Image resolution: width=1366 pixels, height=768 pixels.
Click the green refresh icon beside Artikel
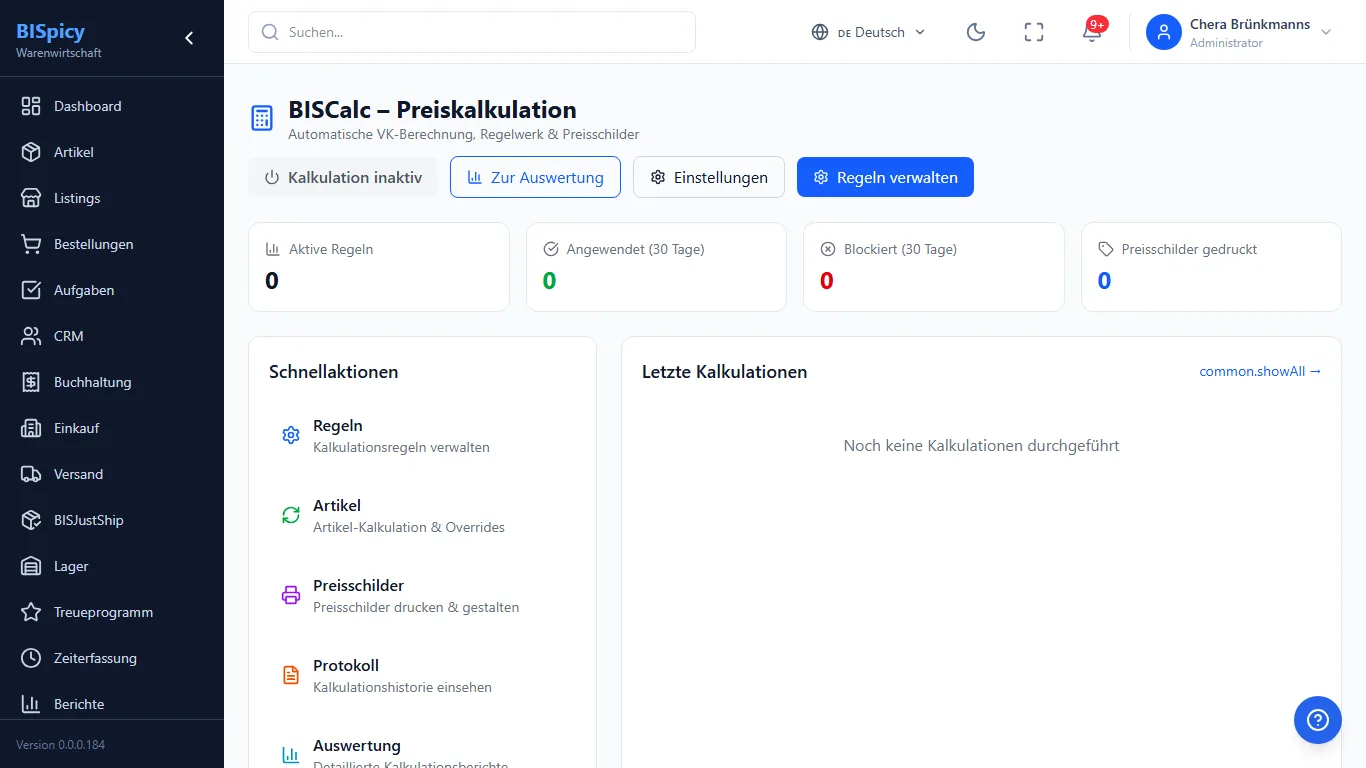coord(291,515)
